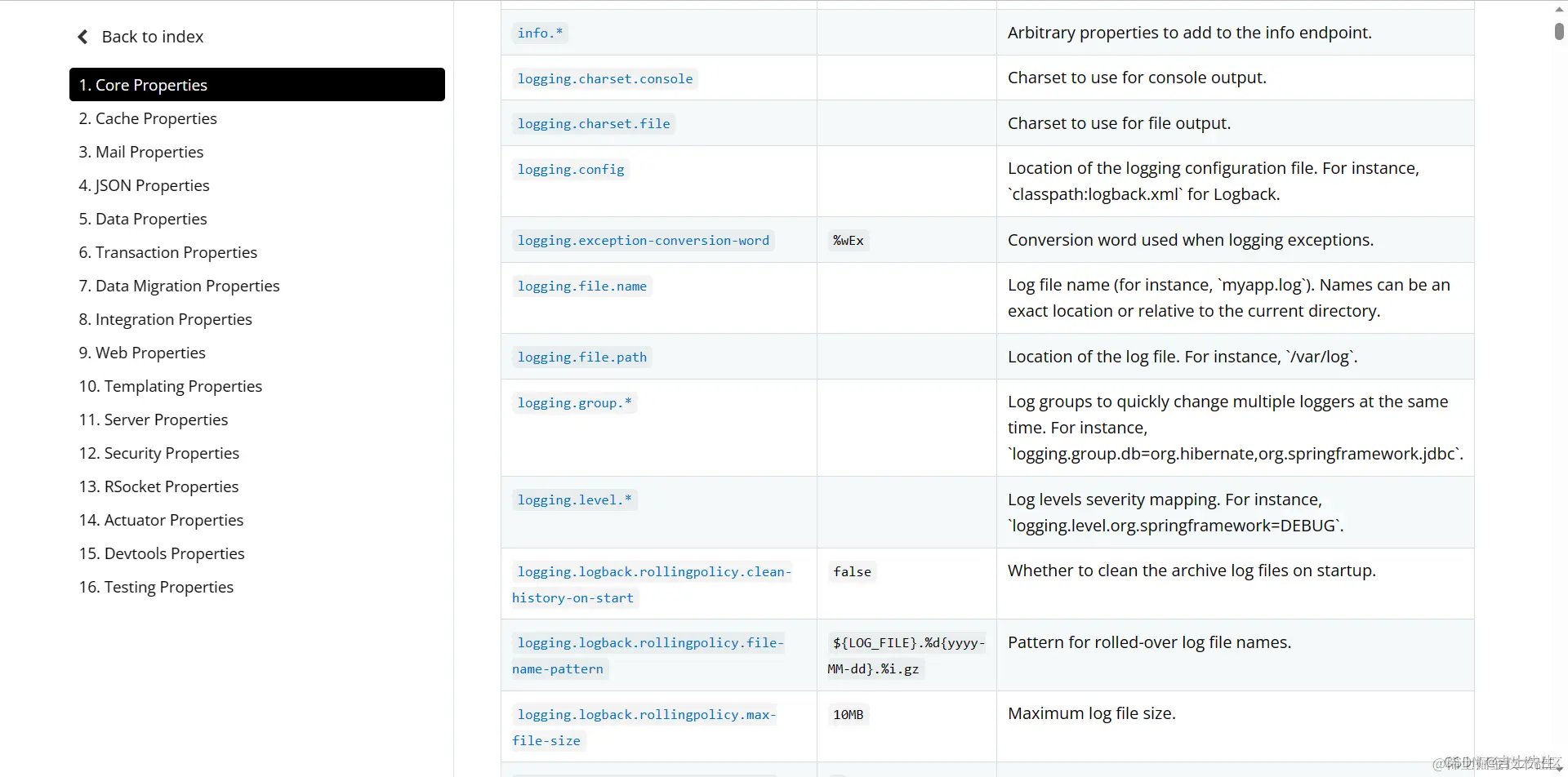Click description 'Charset to use for file output.'
This screenshot has height=777, width=1568.
tap(1119, 123)
